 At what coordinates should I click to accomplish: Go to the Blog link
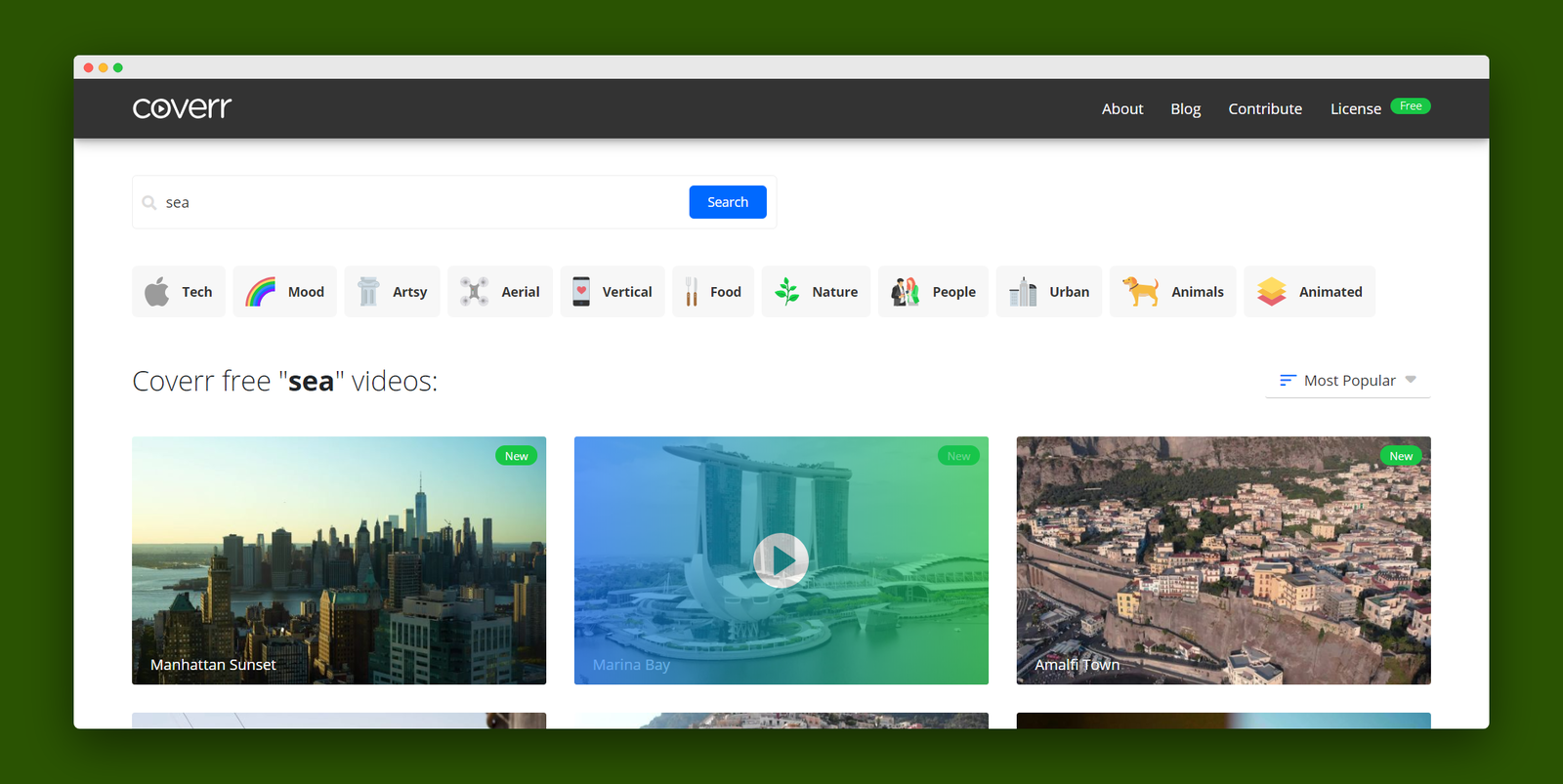(1186, 108)
